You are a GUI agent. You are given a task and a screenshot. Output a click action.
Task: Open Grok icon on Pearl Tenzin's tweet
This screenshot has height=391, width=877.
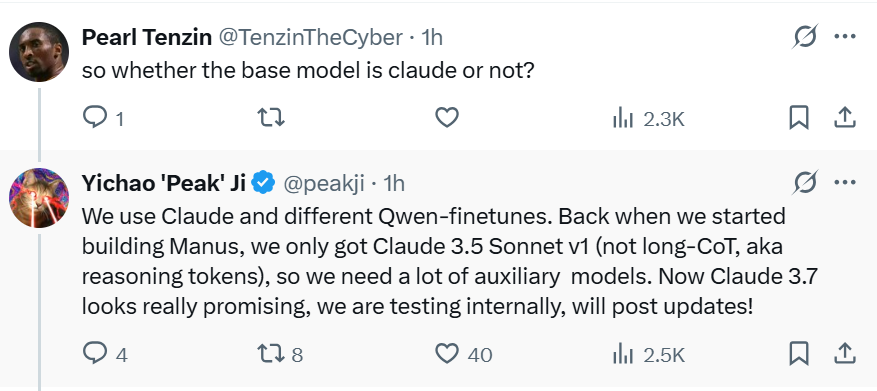pos(806,38)
